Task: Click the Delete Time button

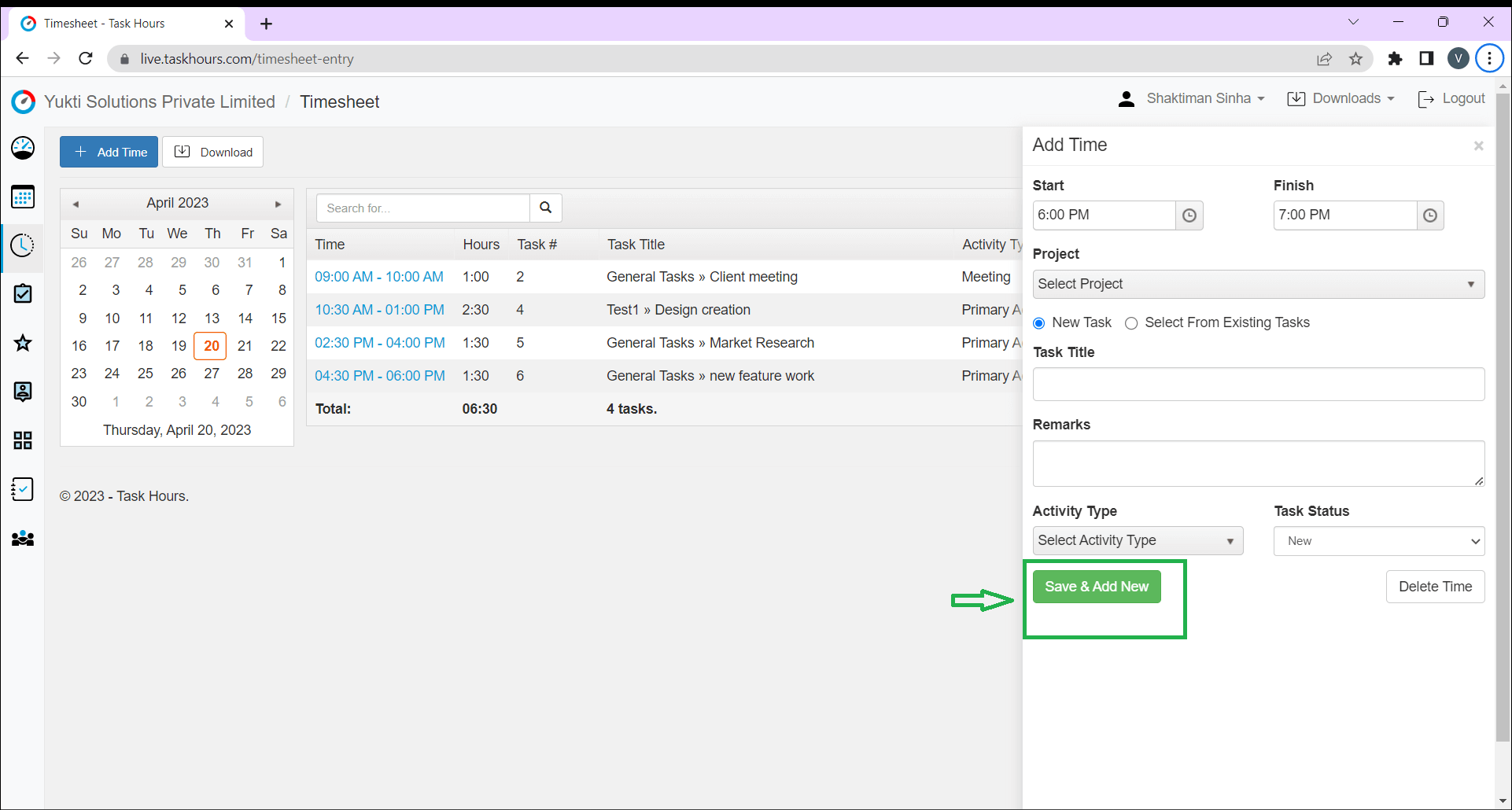Action: [x=1435, y=587]
